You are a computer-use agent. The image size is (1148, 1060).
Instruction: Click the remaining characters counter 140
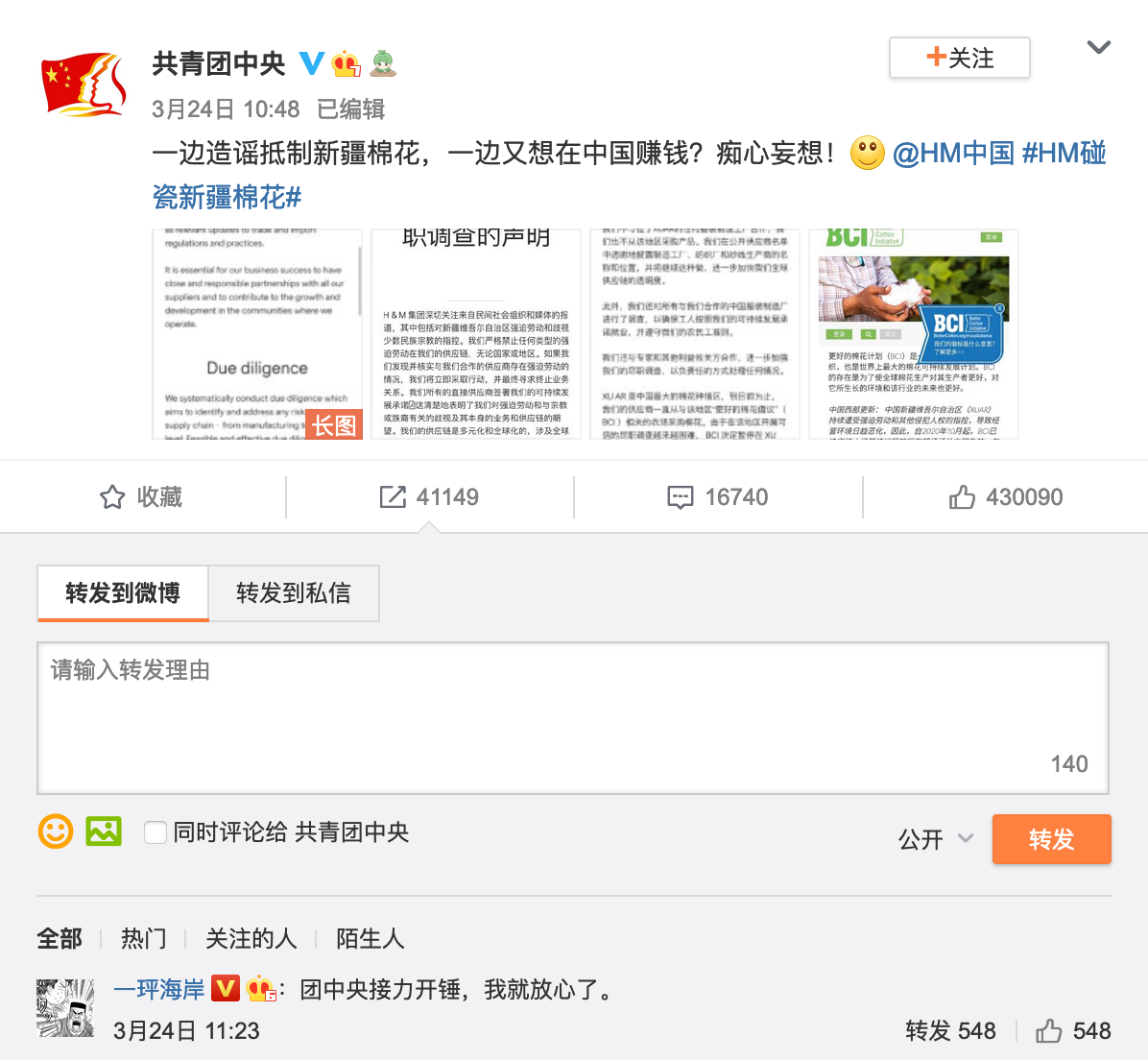(1069, 763)
